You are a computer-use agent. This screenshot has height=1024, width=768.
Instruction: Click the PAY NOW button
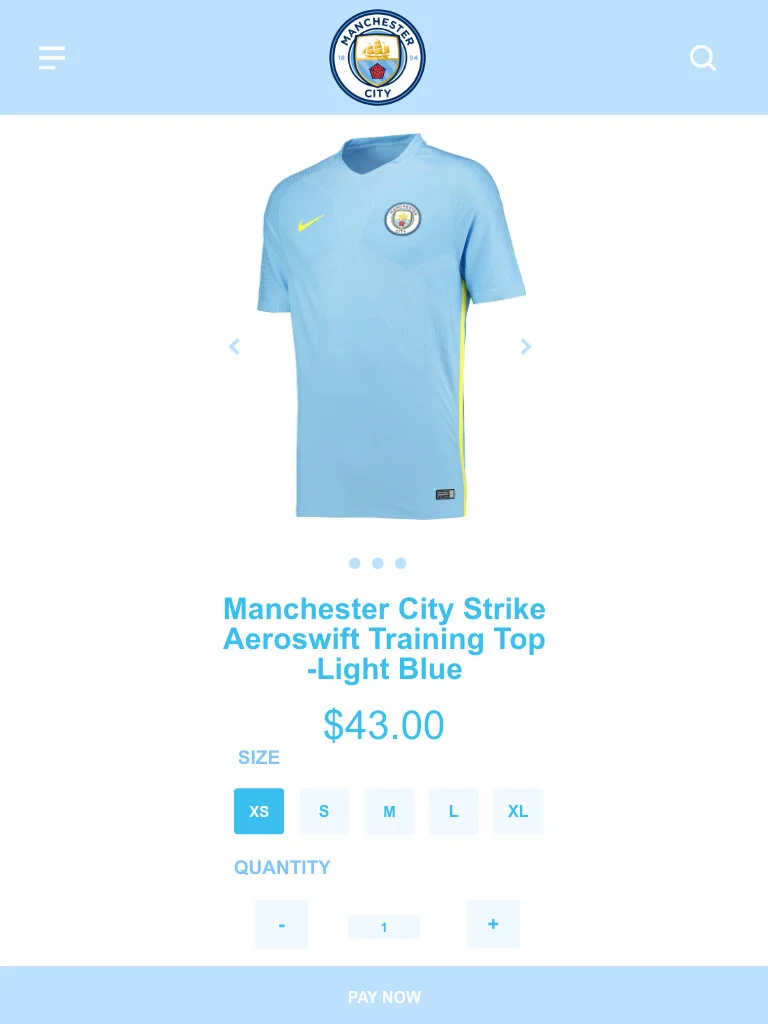(x=384, y=995)
